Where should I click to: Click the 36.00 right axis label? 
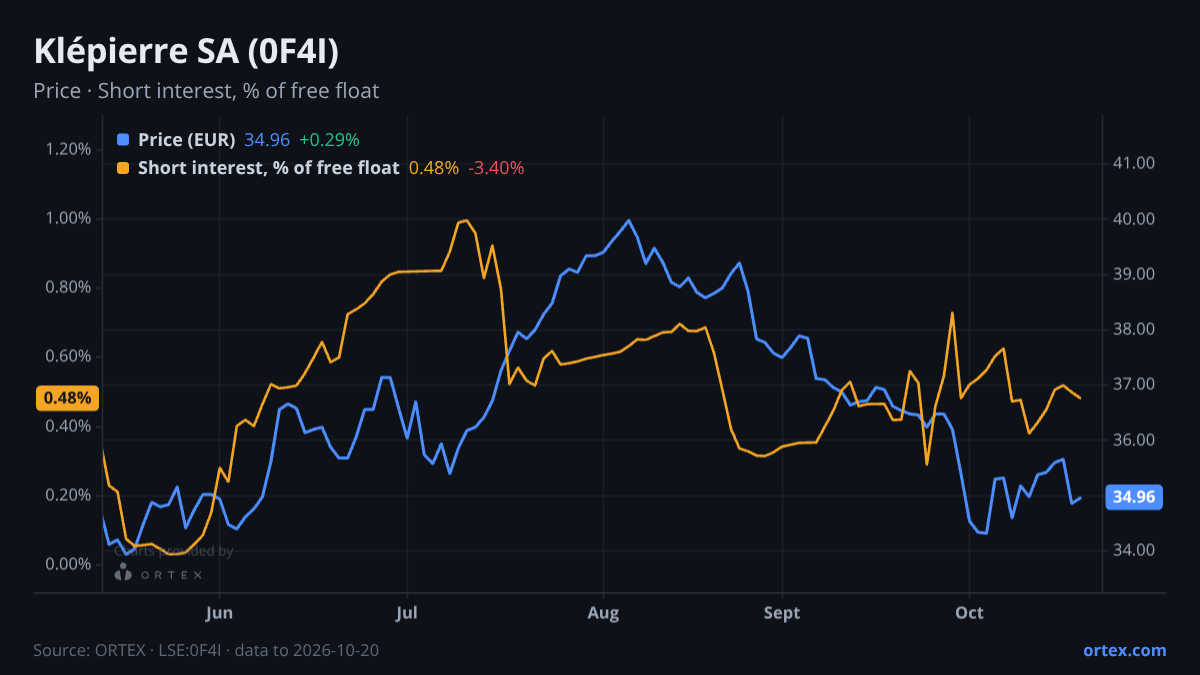point(1133,440)
